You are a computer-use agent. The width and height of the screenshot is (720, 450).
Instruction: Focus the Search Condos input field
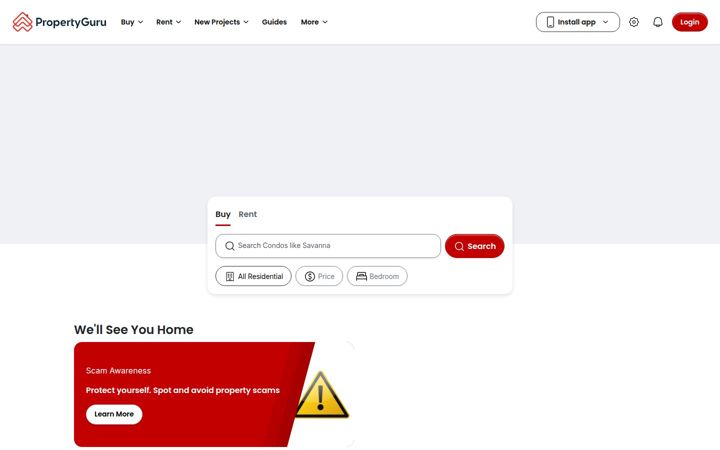click(328, 246)
